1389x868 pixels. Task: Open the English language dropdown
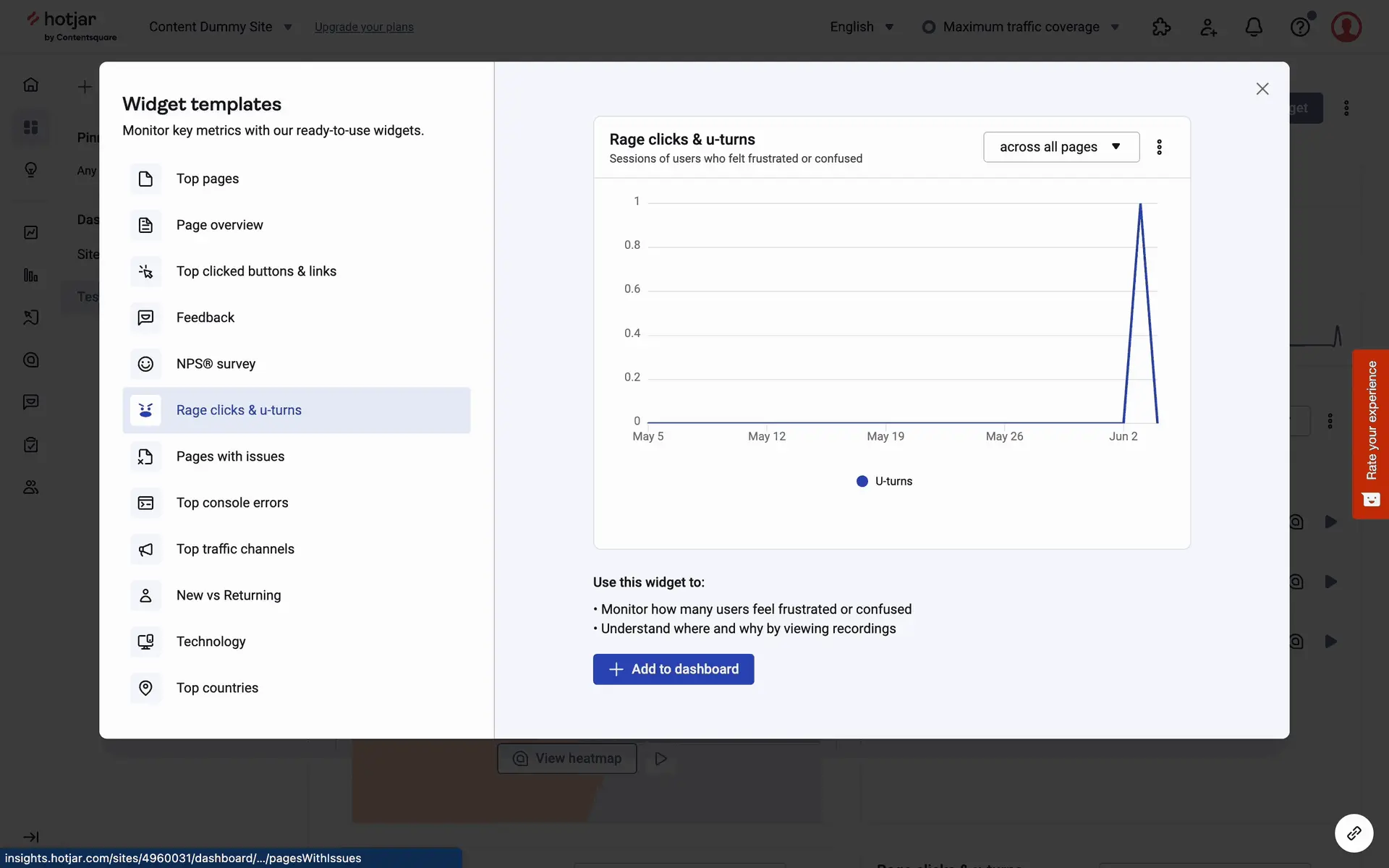(862, 27)
